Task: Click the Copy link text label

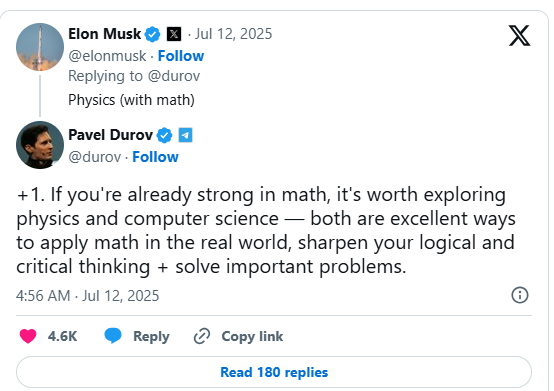Action: coord(252,336)
